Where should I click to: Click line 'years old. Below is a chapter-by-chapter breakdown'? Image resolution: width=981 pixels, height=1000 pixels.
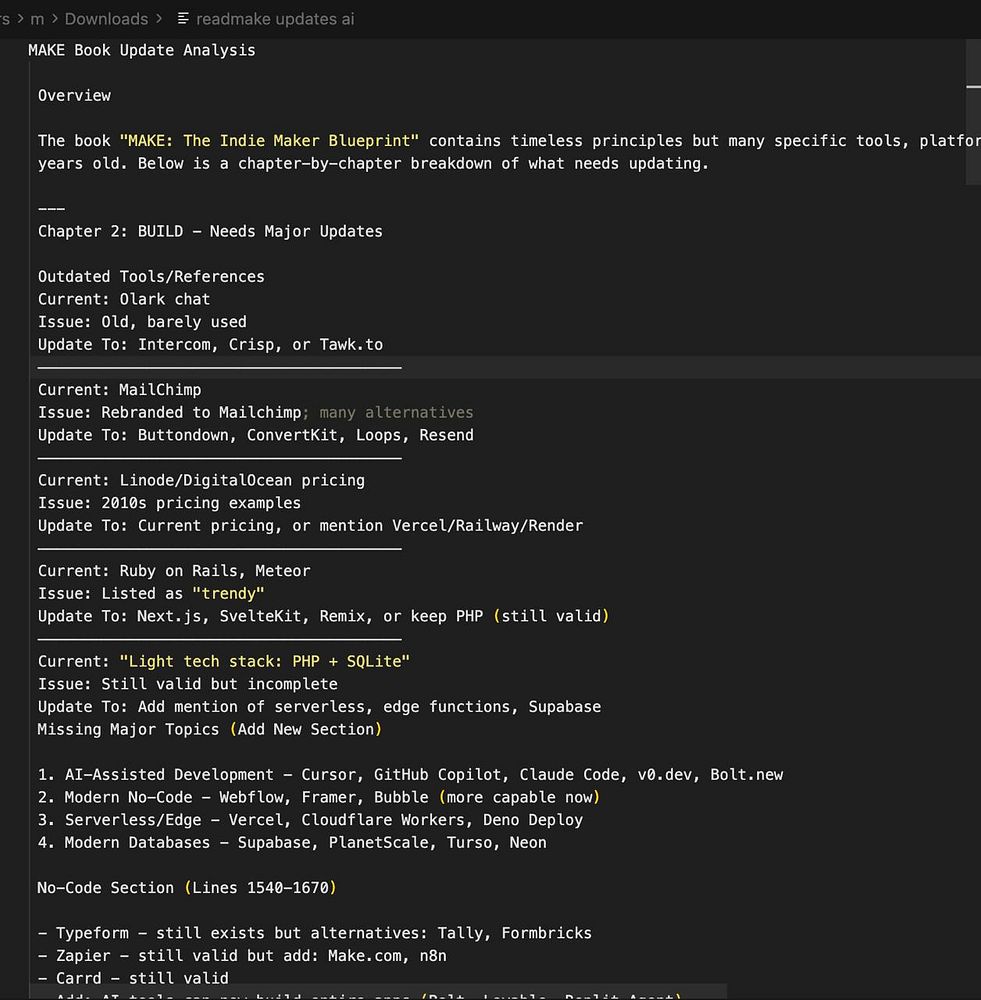373,164
